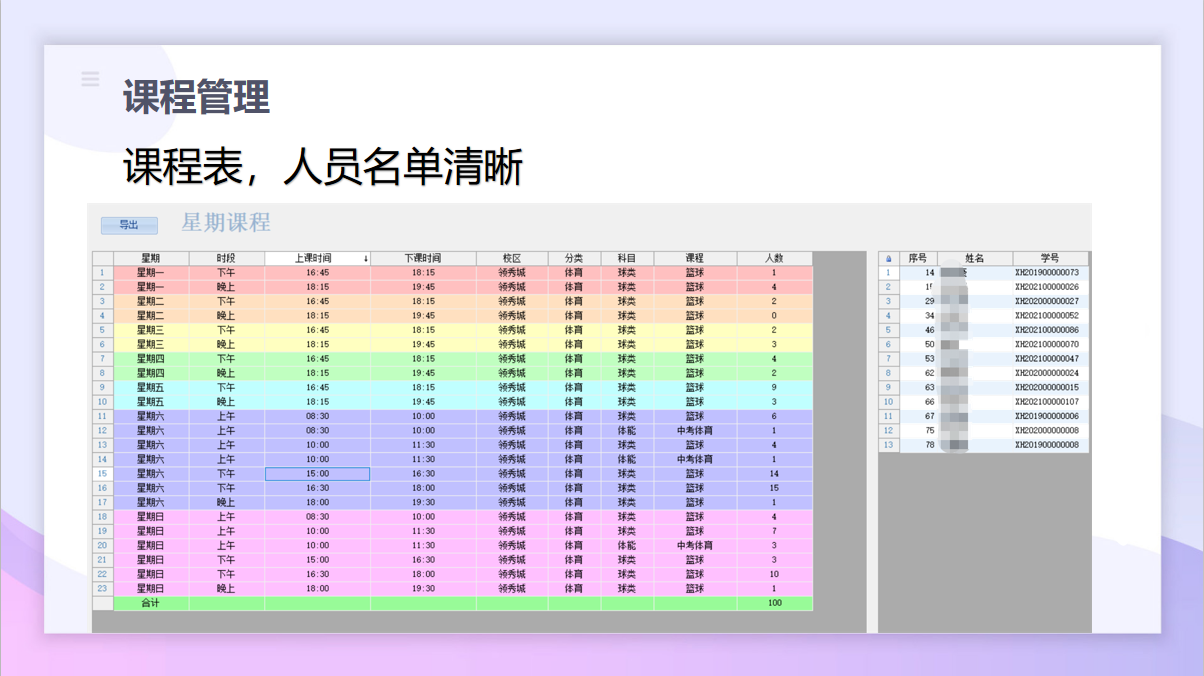1204x676 pixels.
Task: Select the 下课时间 column header
Action: point(422,258)
